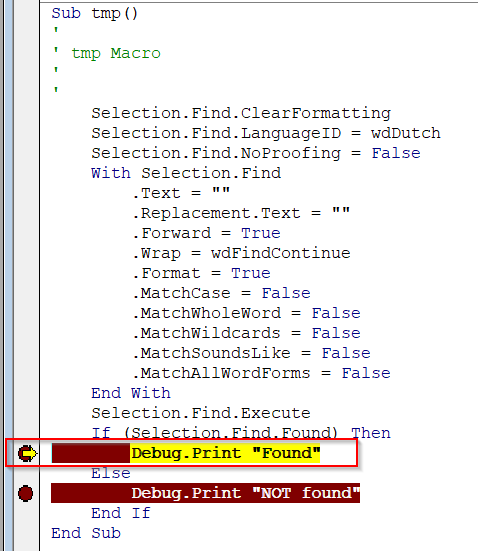Click False value on NoProofing line
This screenshot has width=478, height=551.
click(396, 153)
